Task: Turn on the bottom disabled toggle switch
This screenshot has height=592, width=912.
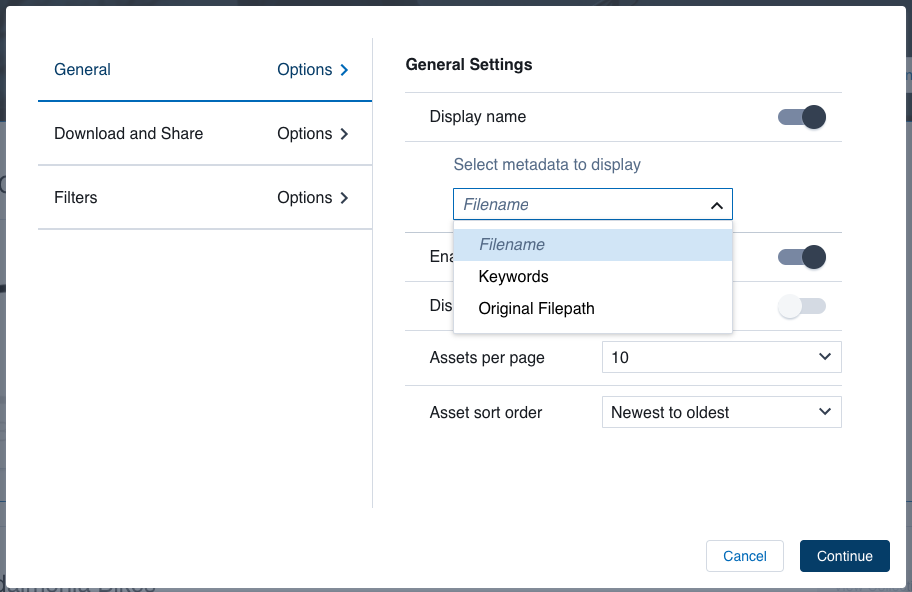Action: (x=801, y=306)
